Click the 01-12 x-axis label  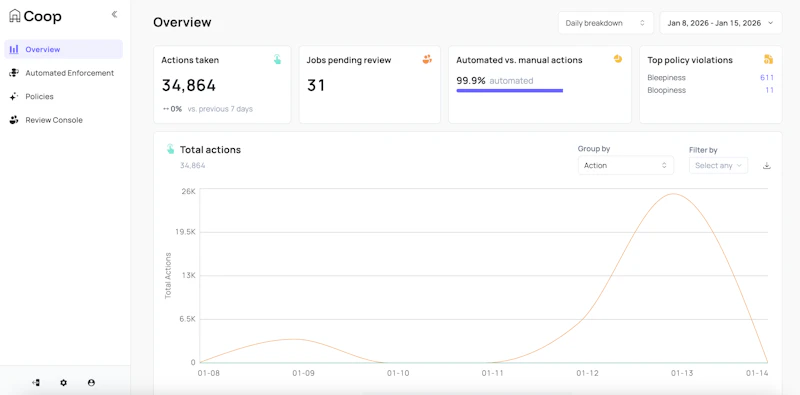tap(587, 373)
